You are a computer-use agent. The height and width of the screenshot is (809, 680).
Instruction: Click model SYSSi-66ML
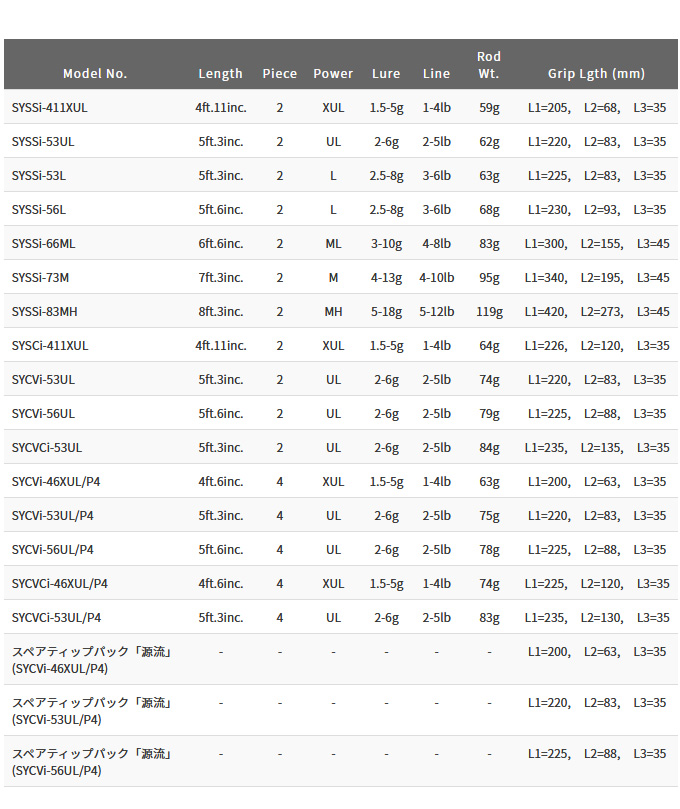click(x=43, y=244)
